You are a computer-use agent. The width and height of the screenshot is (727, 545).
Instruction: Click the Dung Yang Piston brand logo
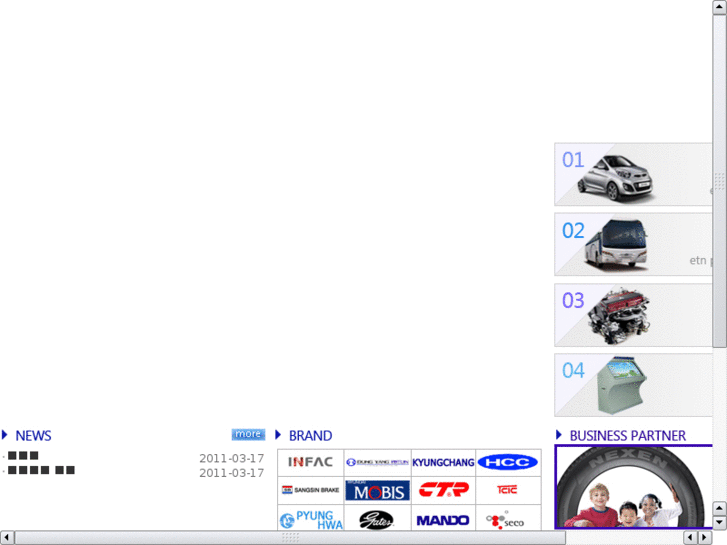pos(377,462)
